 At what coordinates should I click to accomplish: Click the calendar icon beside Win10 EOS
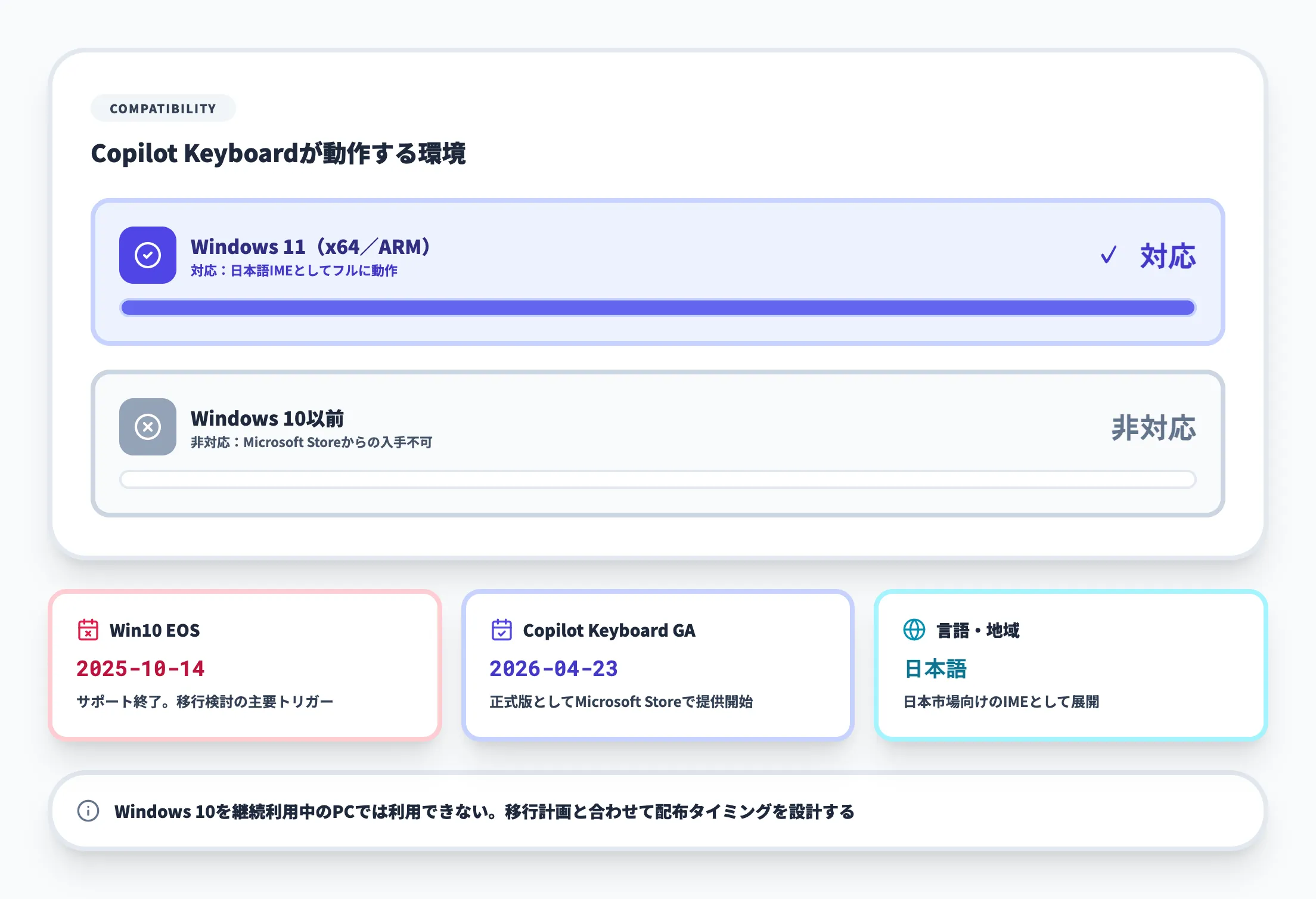click(x=88, y=630)
